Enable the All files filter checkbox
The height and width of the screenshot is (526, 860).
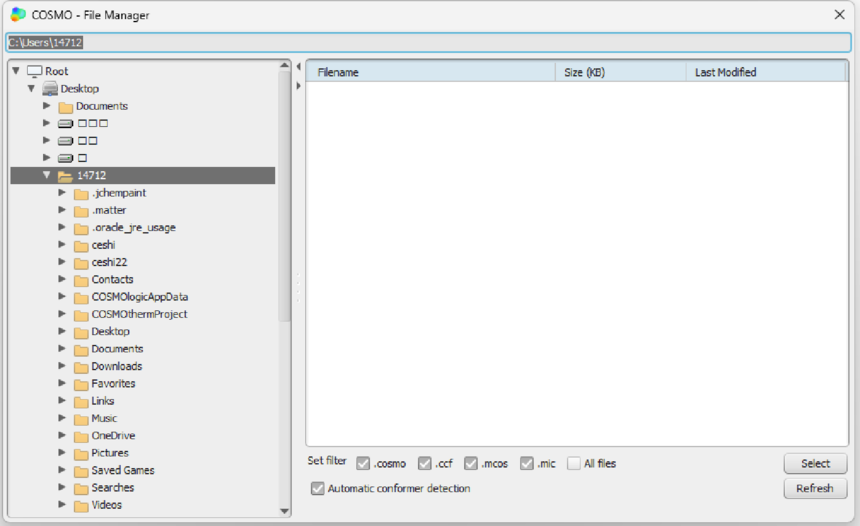pyautogui.click(x=574, y=463)
